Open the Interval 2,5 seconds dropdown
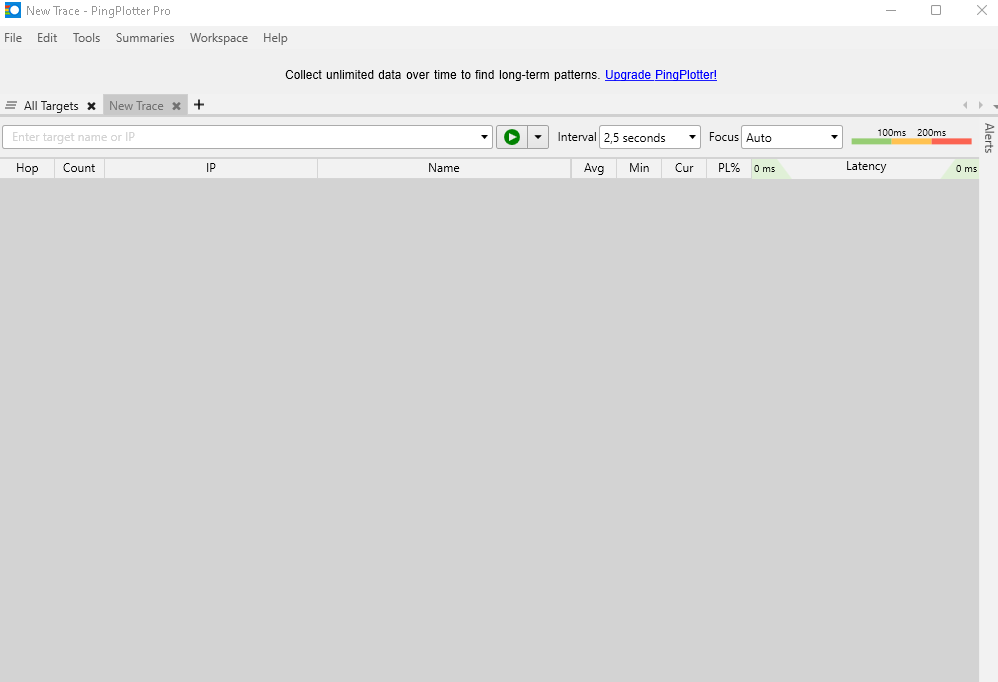Viewport: 998px width, 682px height. click(x=650, y=137)
